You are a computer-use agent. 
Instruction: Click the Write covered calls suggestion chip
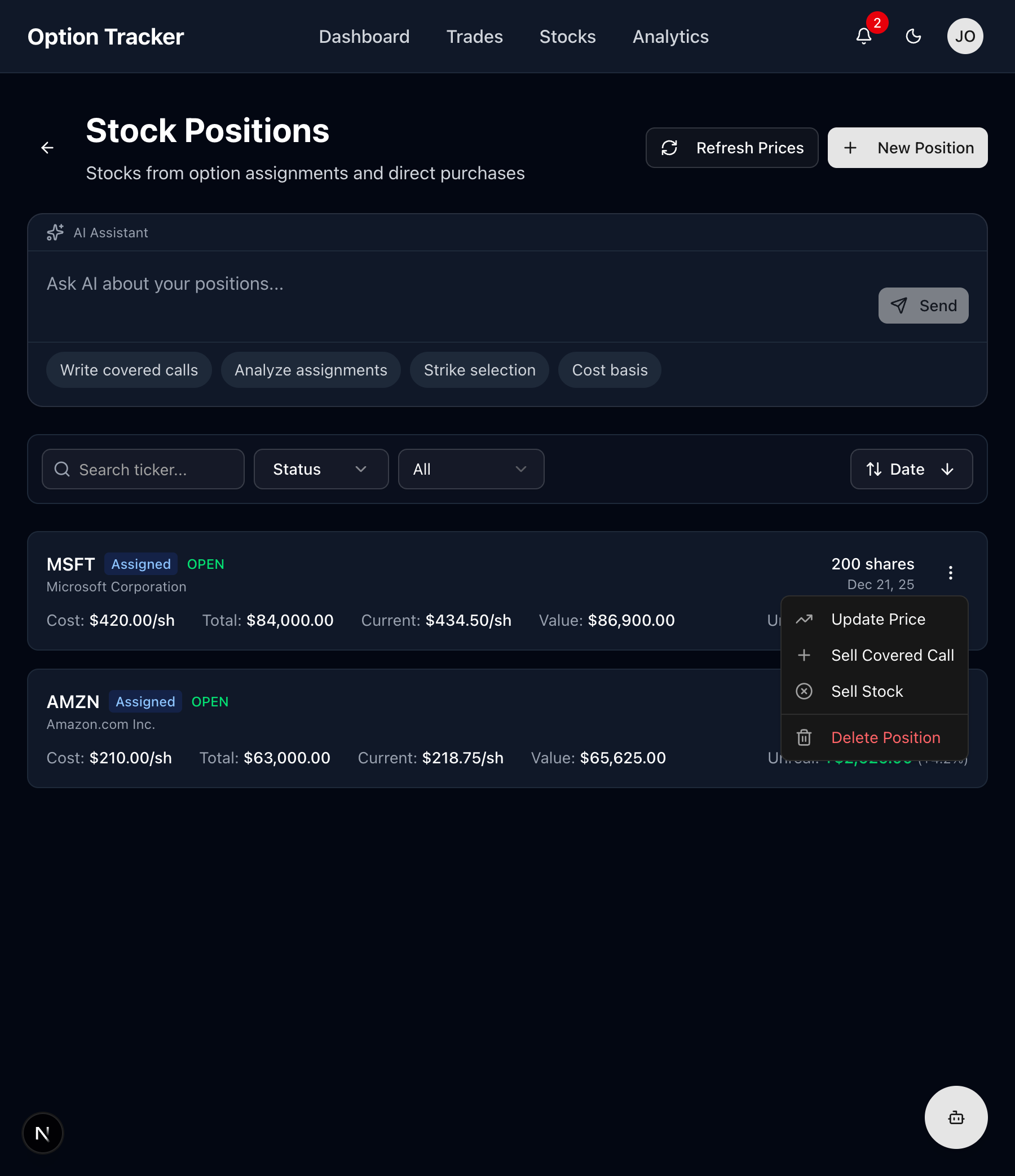[129, 370]
